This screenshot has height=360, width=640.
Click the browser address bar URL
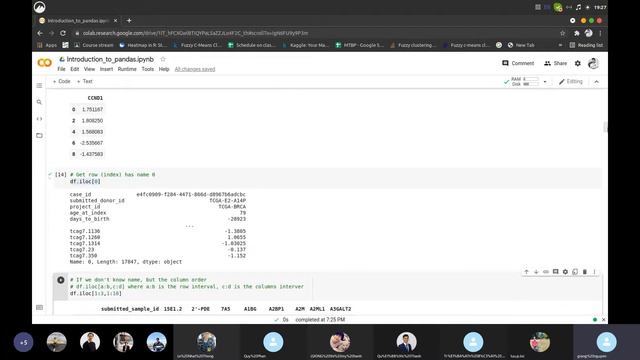click(x=195, y=33)
